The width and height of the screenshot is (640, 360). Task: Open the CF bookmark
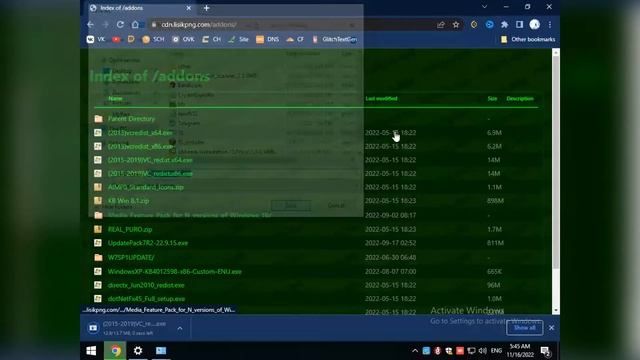coord(295,39)
